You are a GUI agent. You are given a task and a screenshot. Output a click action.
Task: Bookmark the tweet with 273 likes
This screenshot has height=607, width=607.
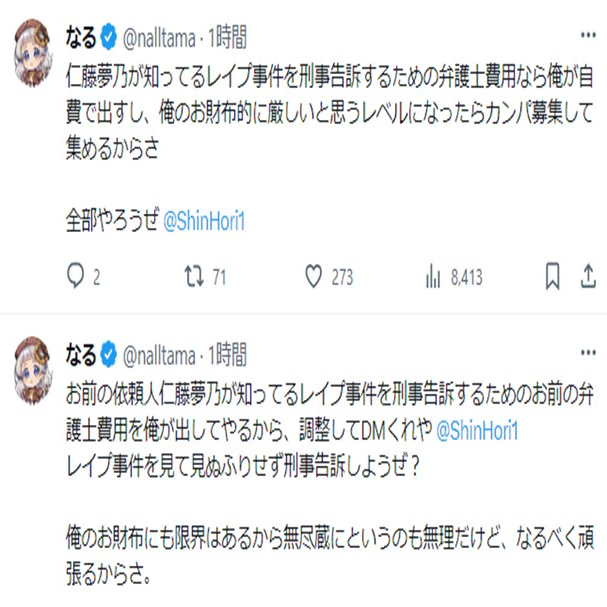pyautogui.click(x=549, y=276)
